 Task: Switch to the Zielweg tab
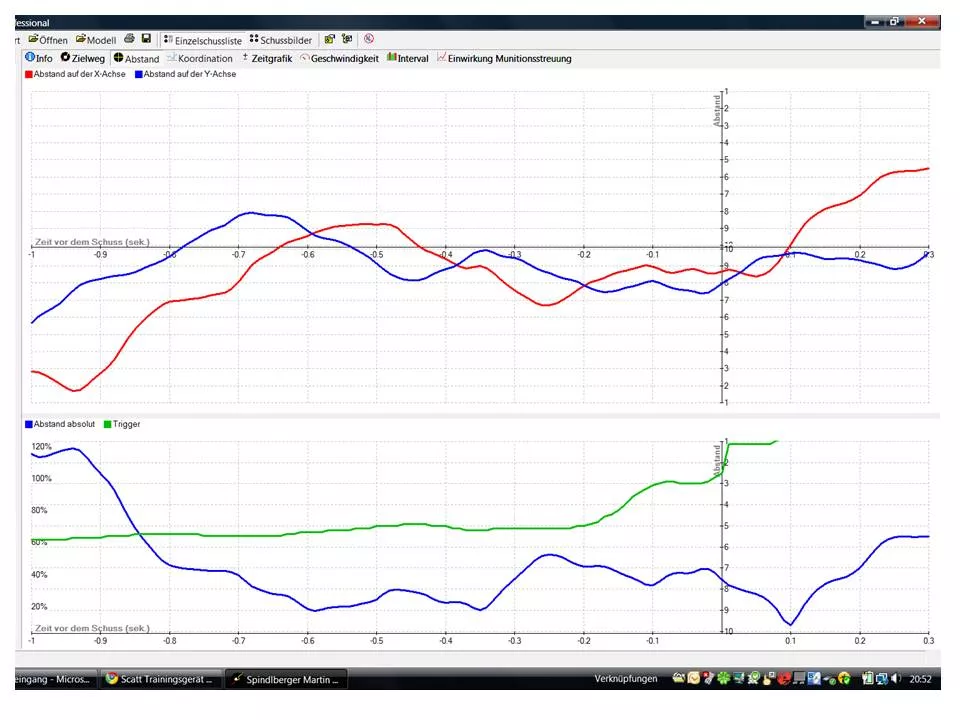point(82,58)
